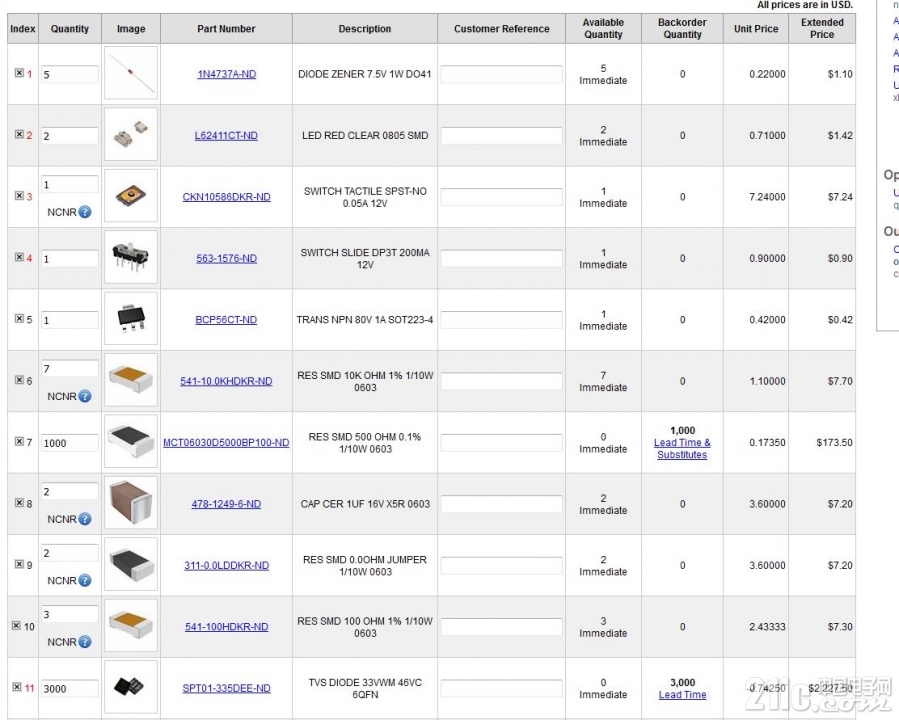Delete row 6 with its X icon
The width and height of the screenshot is (899, 720).
pos(19,379)
